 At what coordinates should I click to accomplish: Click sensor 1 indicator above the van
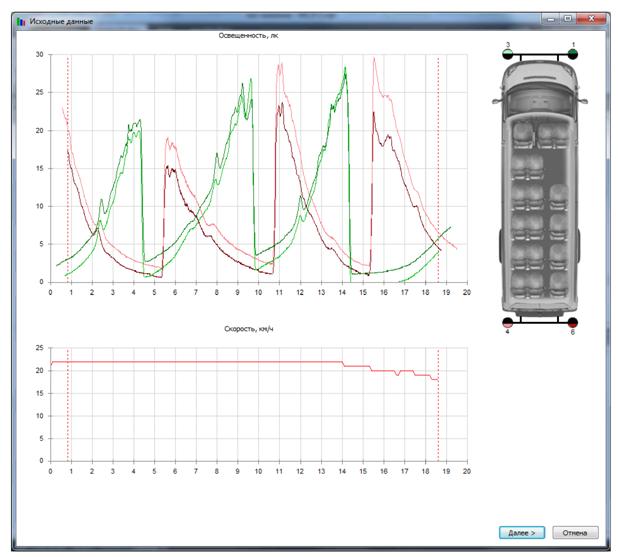click(x=573, y=54)
